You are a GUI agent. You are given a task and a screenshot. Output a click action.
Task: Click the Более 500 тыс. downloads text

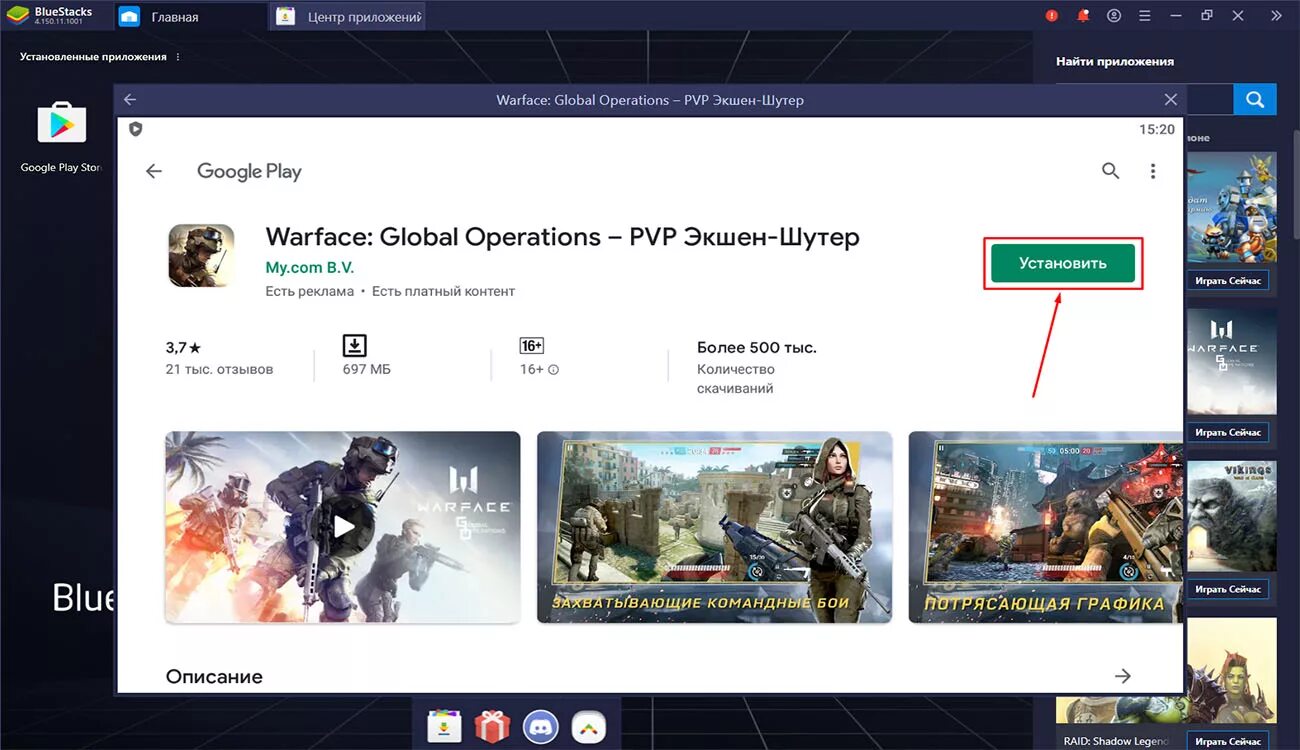click(x=757, y=348)
